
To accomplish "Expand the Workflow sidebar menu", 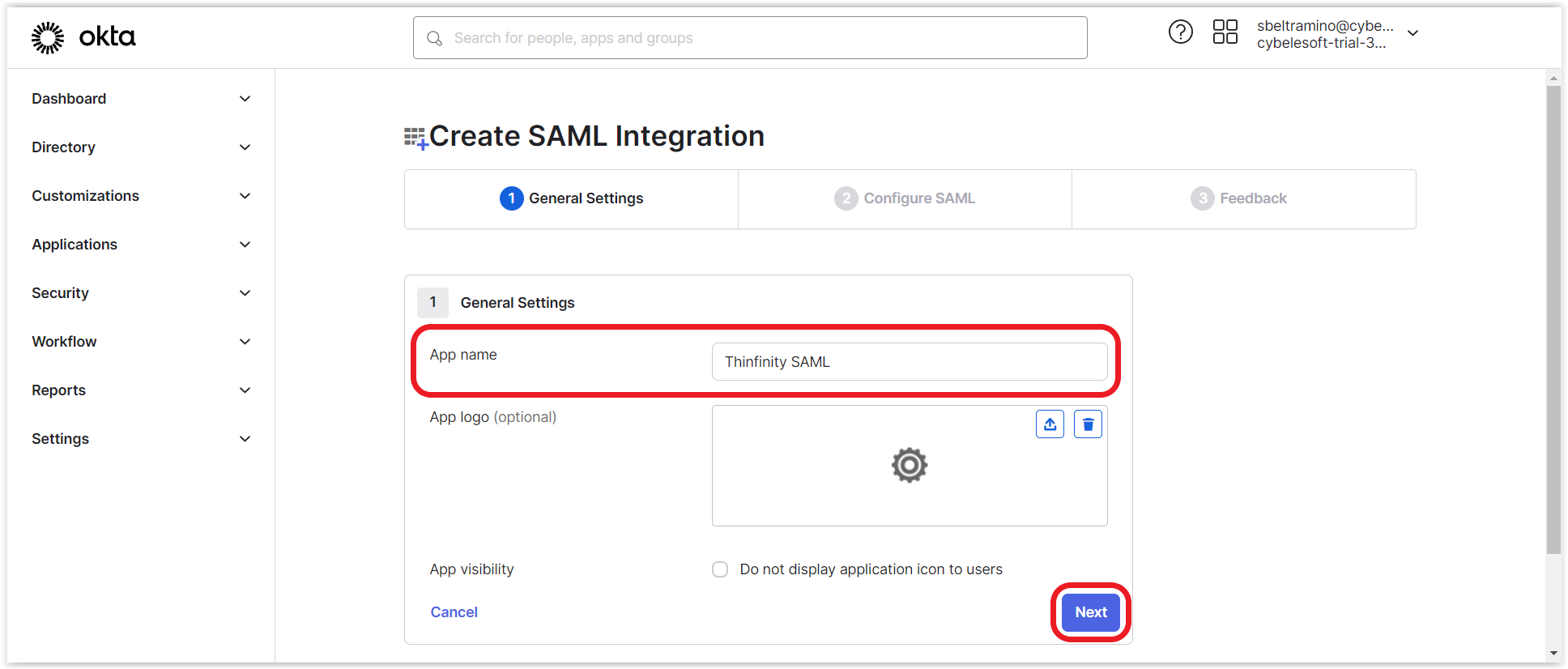I will 141,342.
